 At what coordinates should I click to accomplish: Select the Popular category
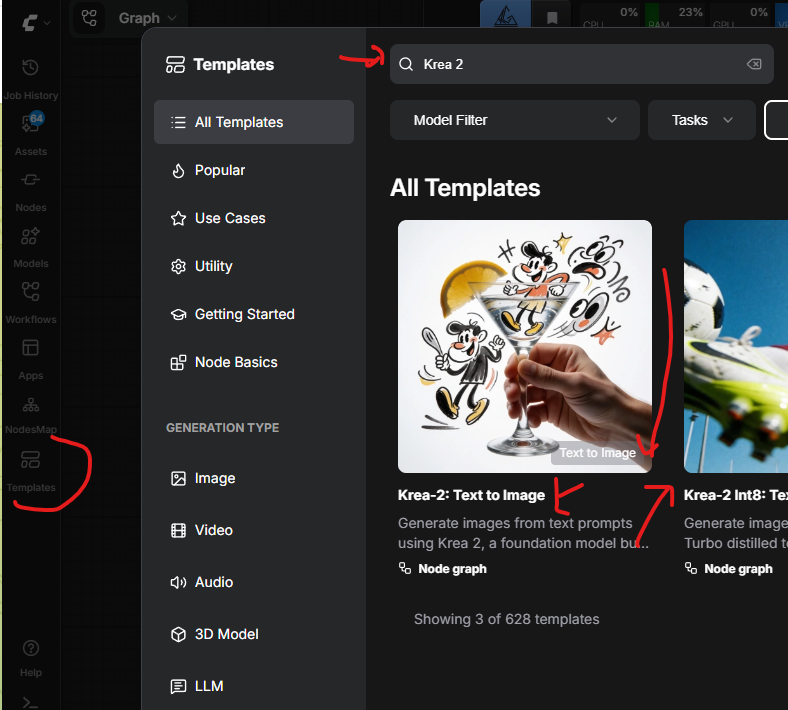coord(254,170)
